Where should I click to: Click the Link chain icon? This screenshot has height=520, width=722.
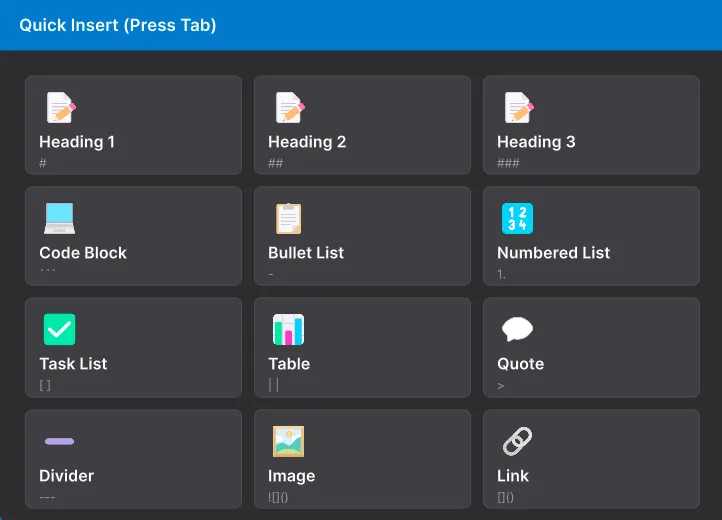517,441
